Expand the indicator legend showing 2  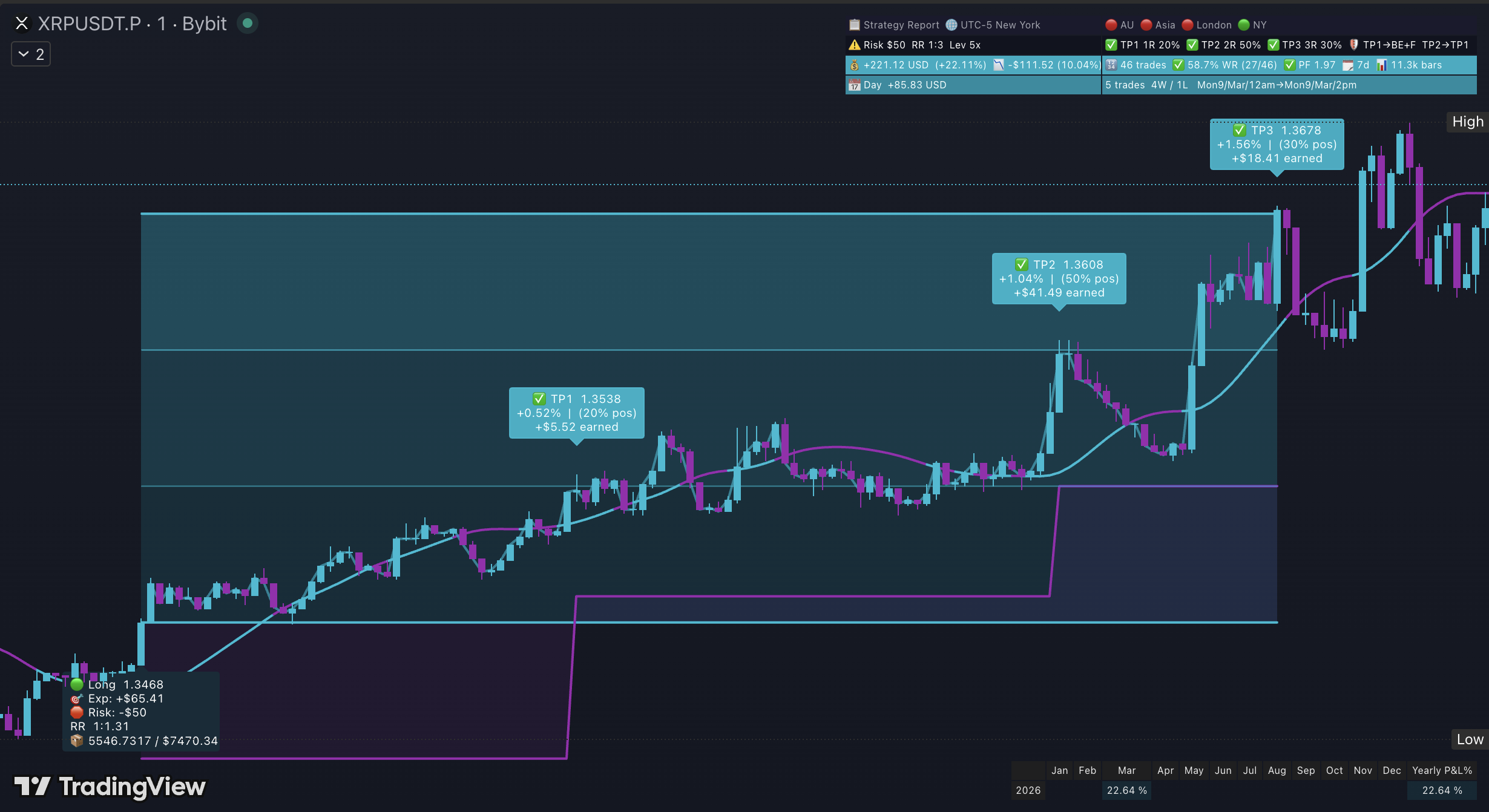pyautogui.click(x=31, y=54)
